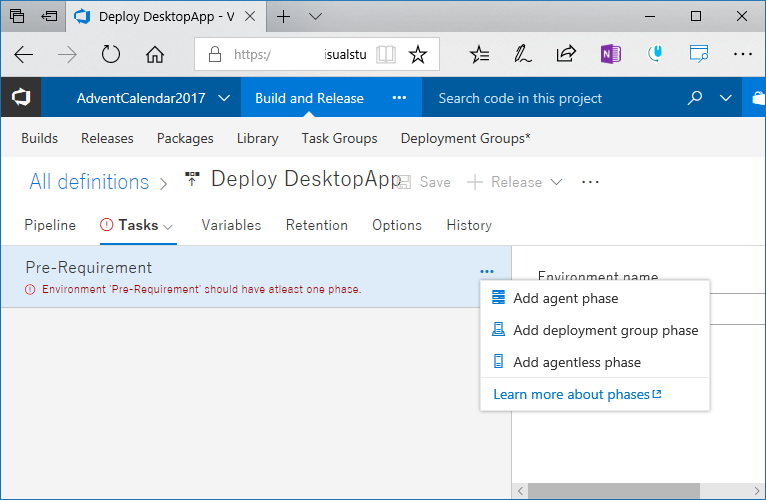
Task: Click the All definitions breadcrumb link
Action: click(x=89, y=182)
